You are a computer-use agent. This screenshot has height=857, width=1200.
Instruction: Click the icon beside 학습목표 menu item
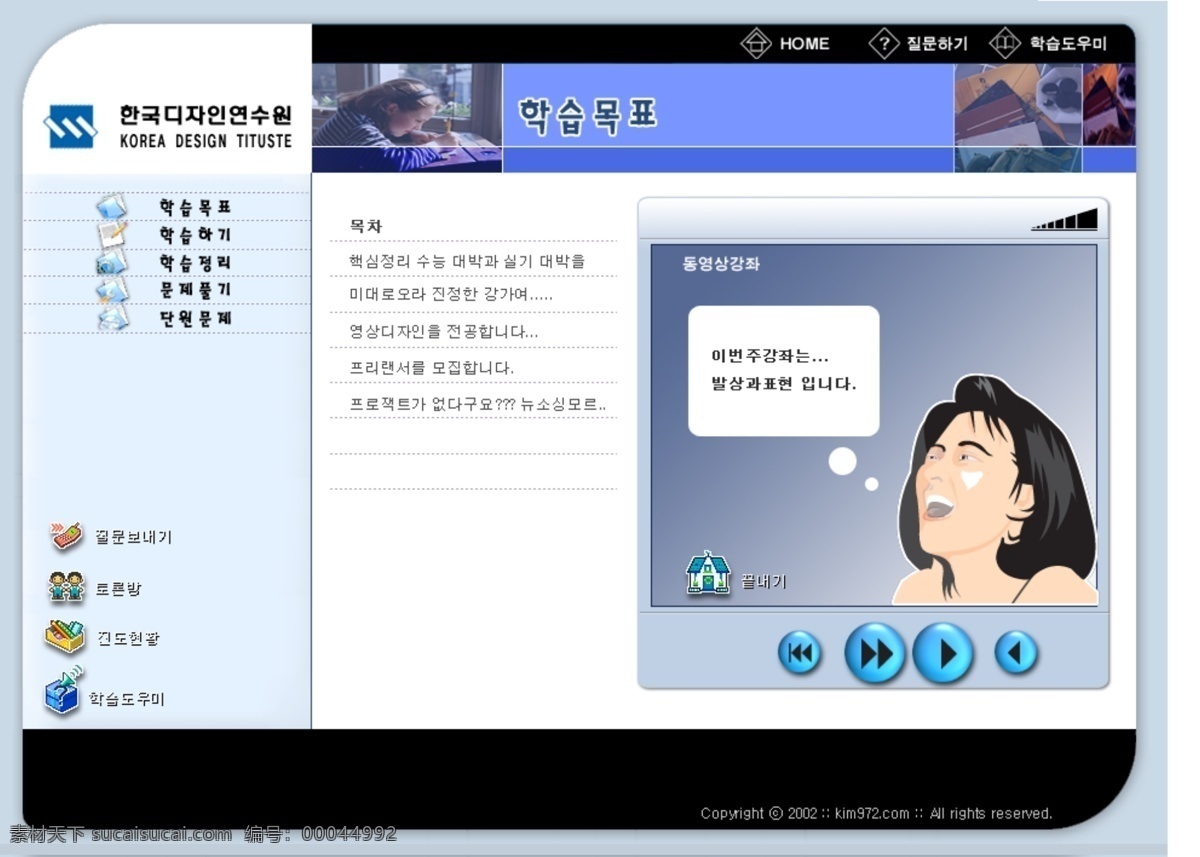pos(111,207)
